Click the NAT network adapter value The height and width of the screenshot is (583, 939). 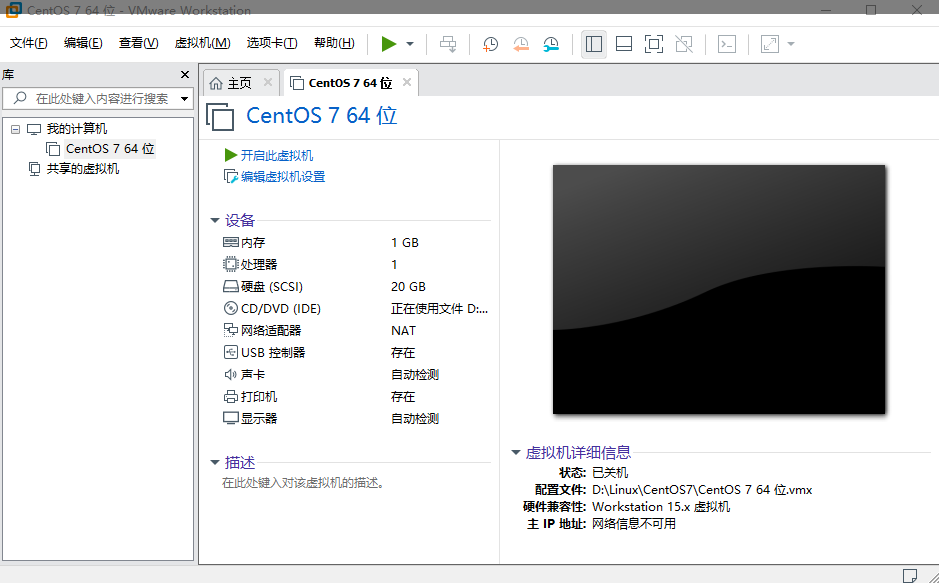pos(403,330)
